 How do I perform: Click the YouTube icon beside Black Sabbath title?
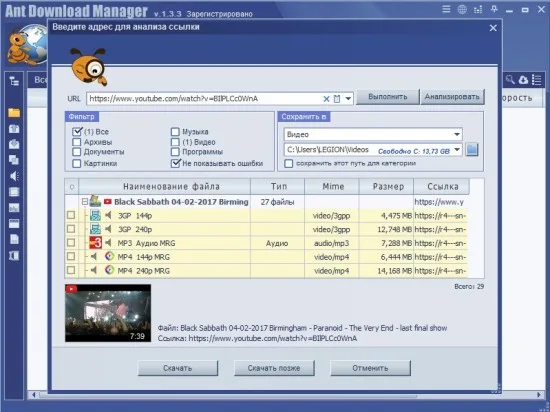pos(107,202)
